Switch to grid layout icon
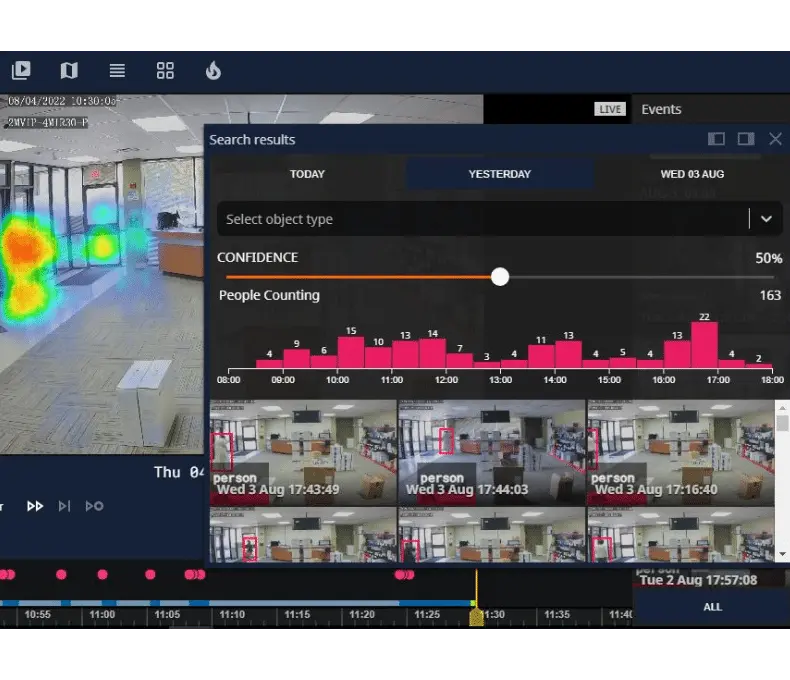The height and width of the screenshot is (680, 790). [x=165, y=71]
